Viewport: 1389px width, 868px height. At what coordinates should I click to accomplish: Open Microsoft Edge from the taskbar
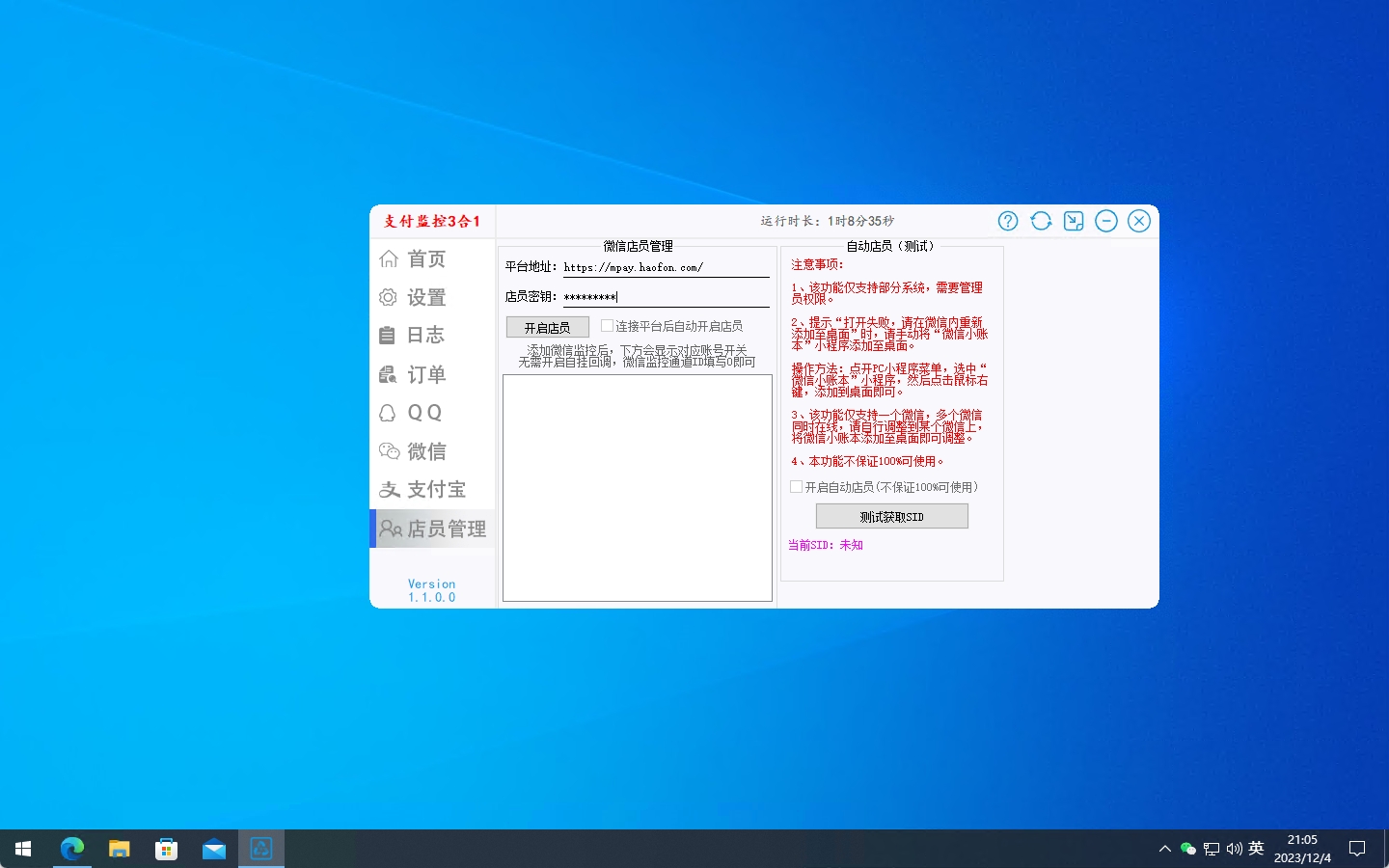point(72,849)
